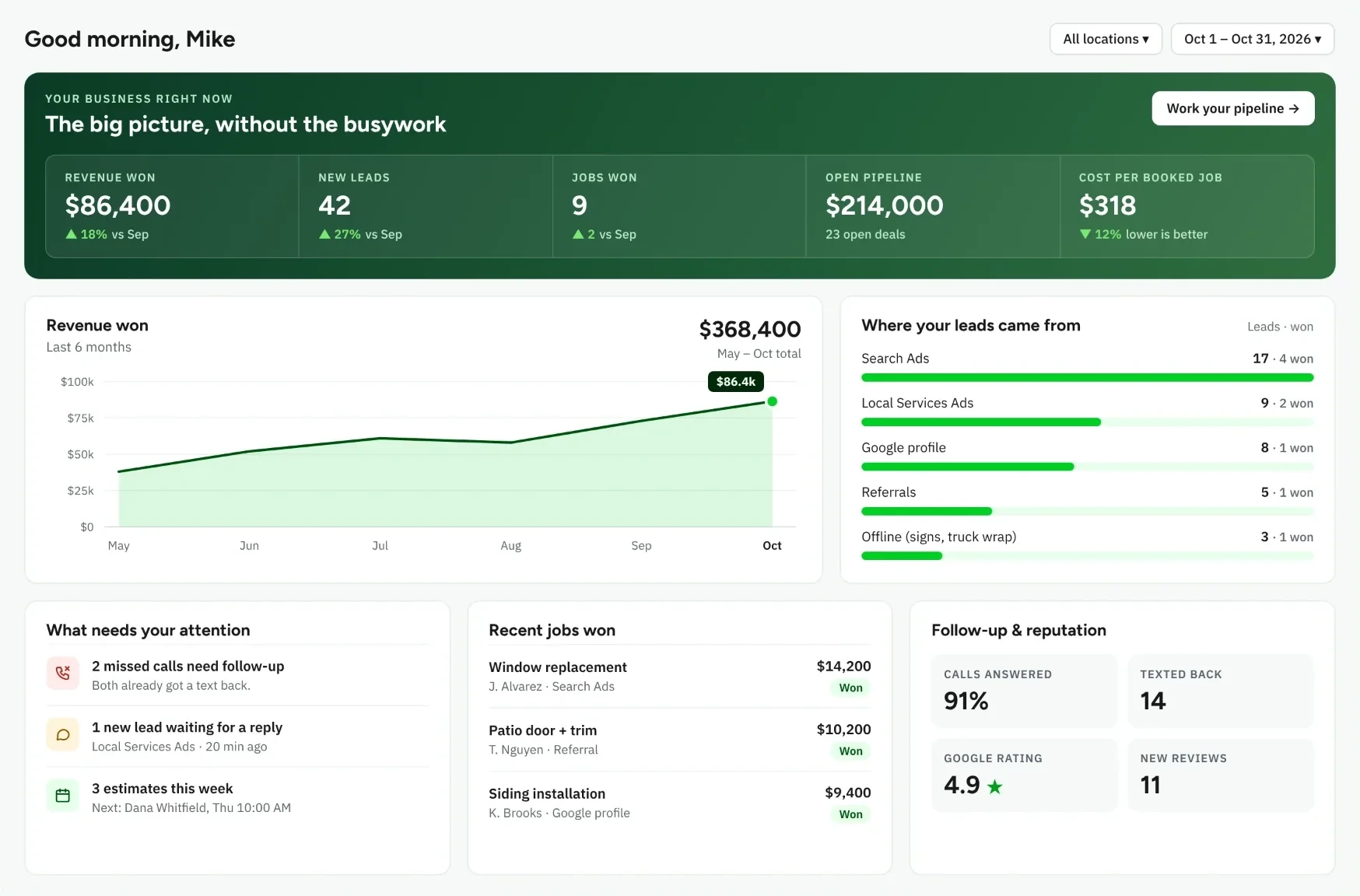
Task: Click the Search Ads progress bar
Action: tap(1087, 378)
